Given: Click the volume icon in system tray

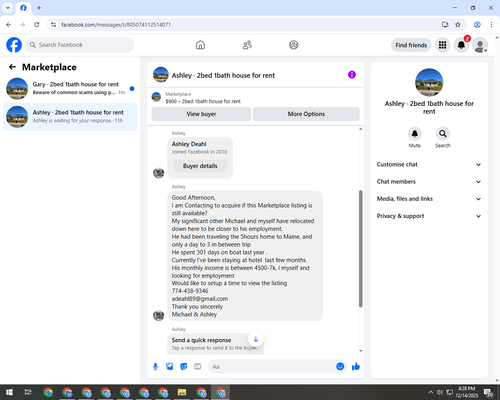Looking at the screenshot, I should (x=440, y=392).
